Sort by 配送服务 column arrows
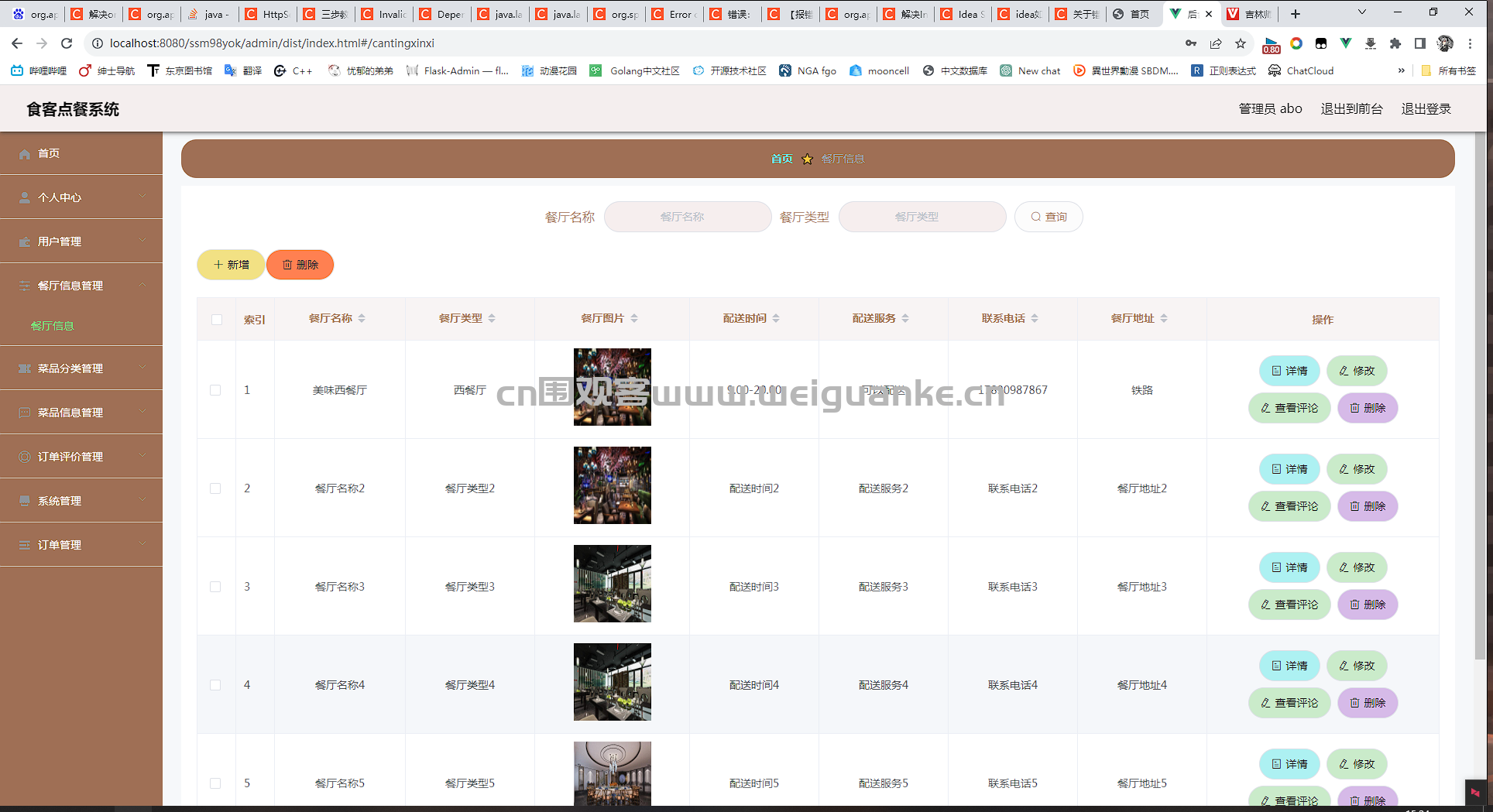The image size is (1493, 812). [905, 318]
